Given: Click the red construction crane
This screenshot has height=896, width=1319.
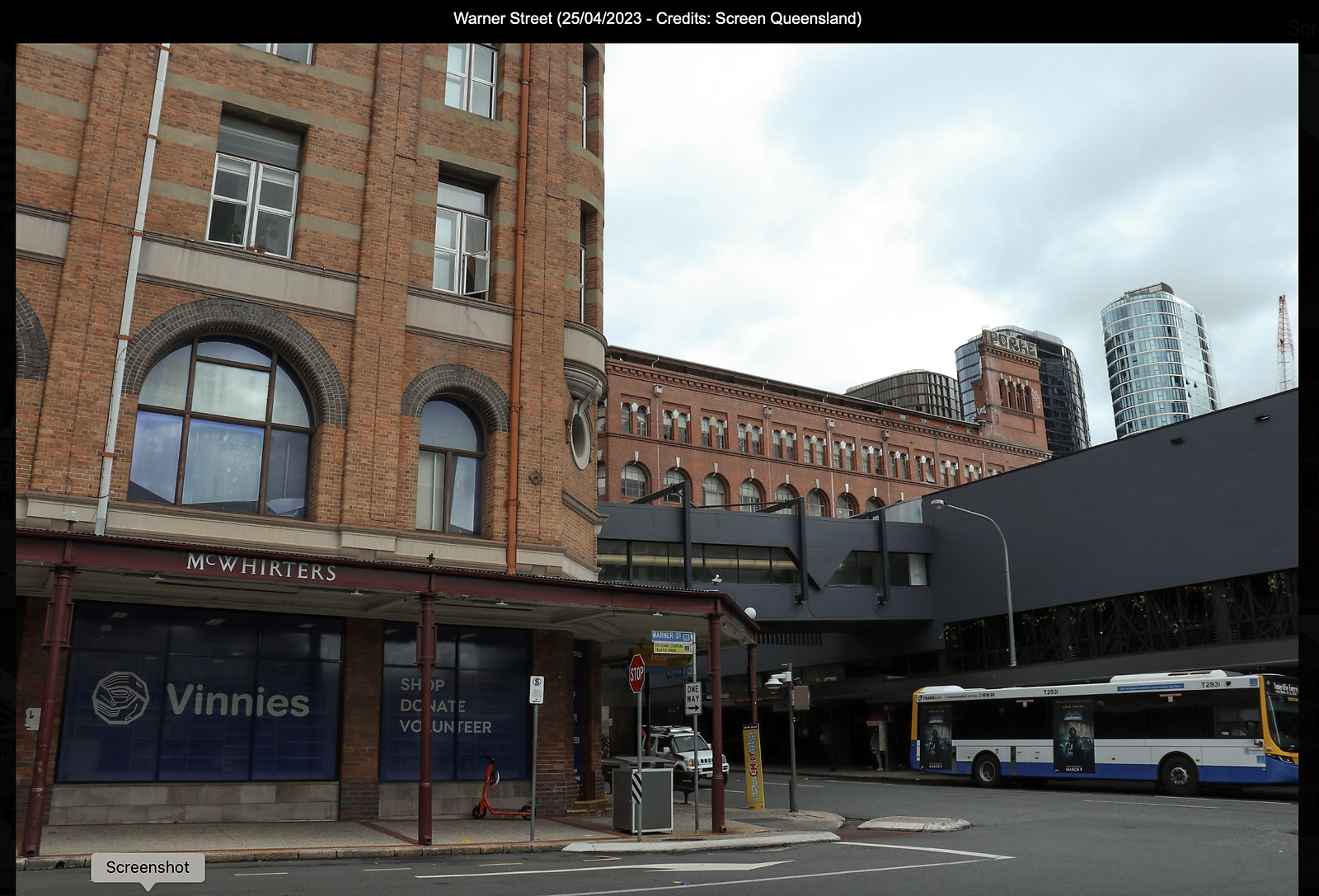Looking at the screenshot, I should 1284,343.
